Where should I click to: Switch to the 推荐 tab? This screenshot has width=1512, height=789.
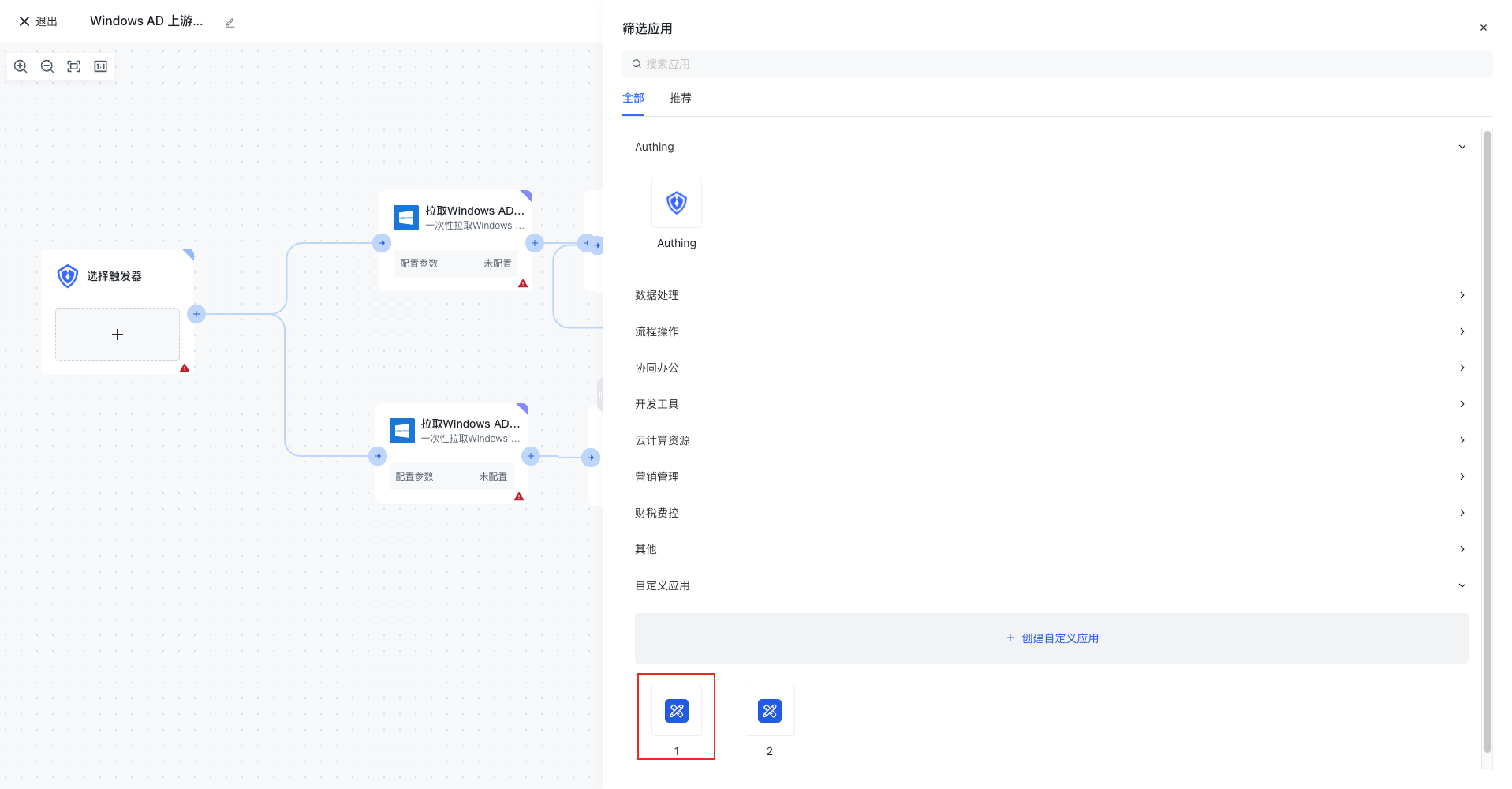point(680,98)
